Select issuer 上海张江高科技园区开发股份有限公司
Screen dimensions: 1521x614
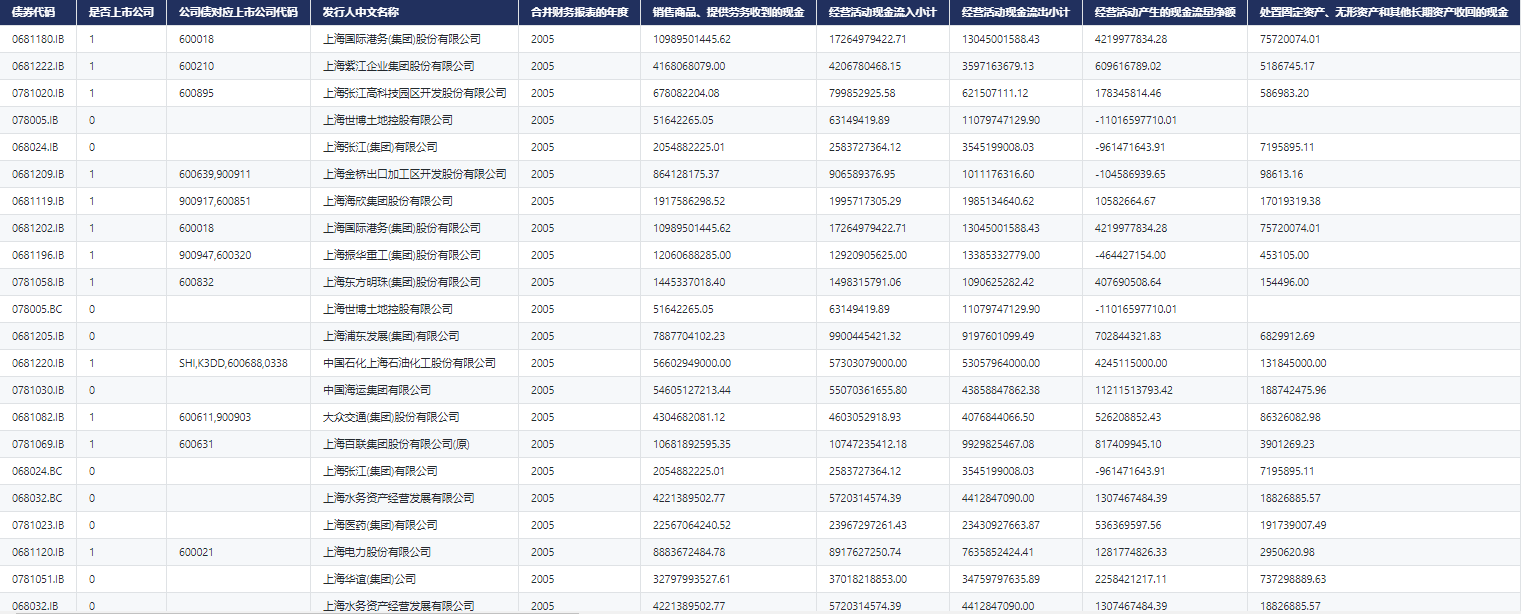click(x=414, y=93)
